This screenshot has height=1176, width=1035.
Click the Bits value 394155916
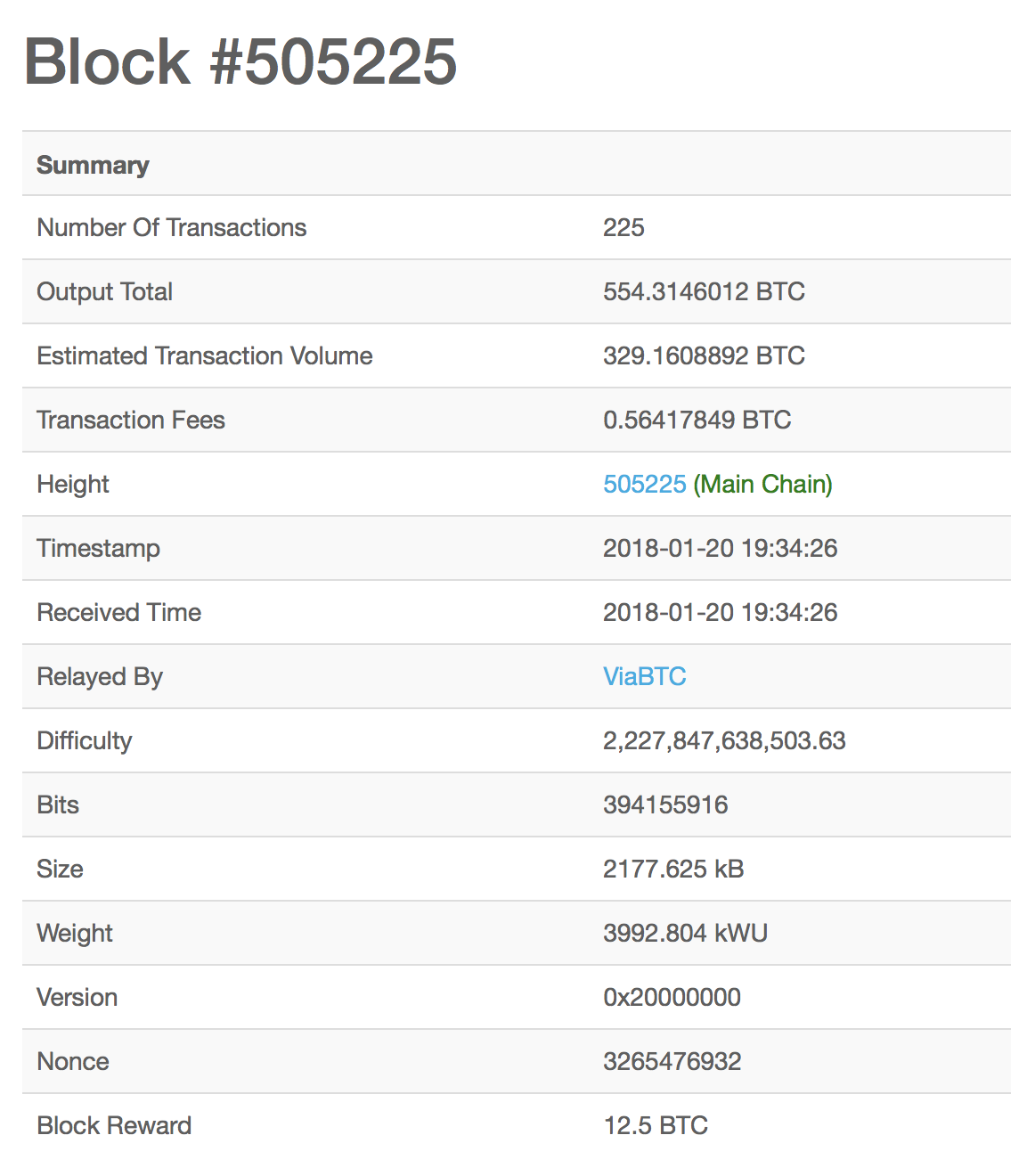(665, 804)
